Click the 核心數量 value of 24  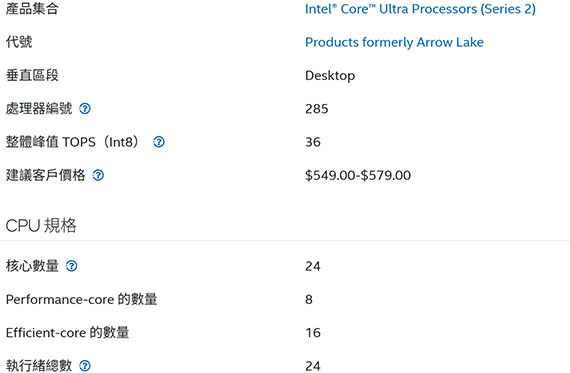pos(313,266)
